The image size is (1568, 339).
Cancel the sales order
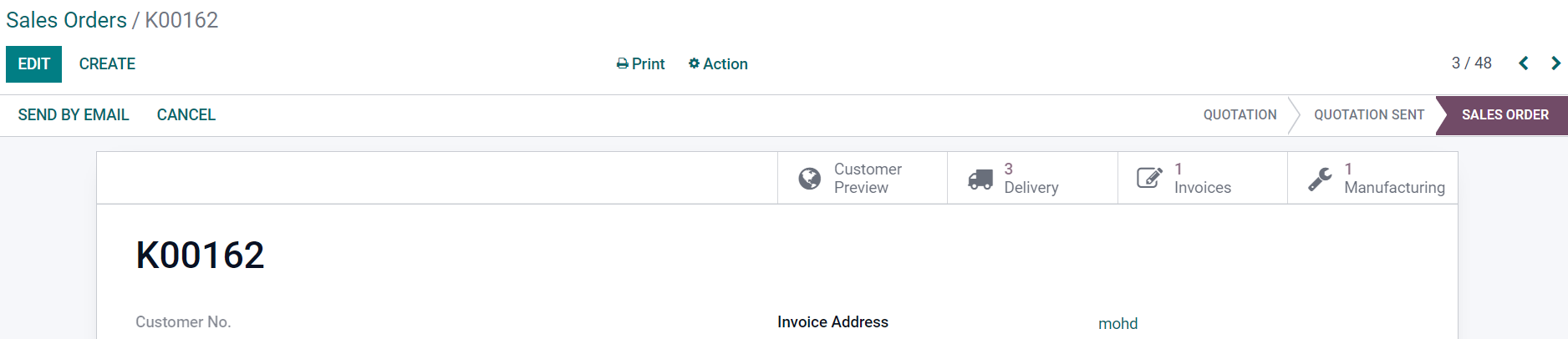pos(186,115)
